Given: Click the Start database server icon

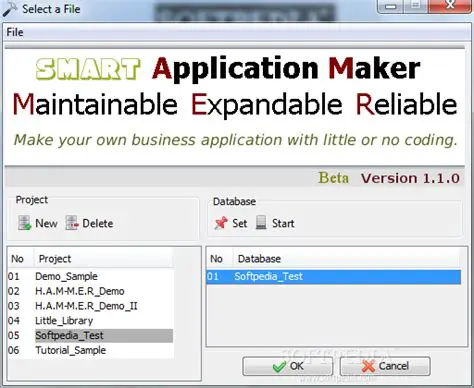Looking at the screenshot, I should (261, 223).
